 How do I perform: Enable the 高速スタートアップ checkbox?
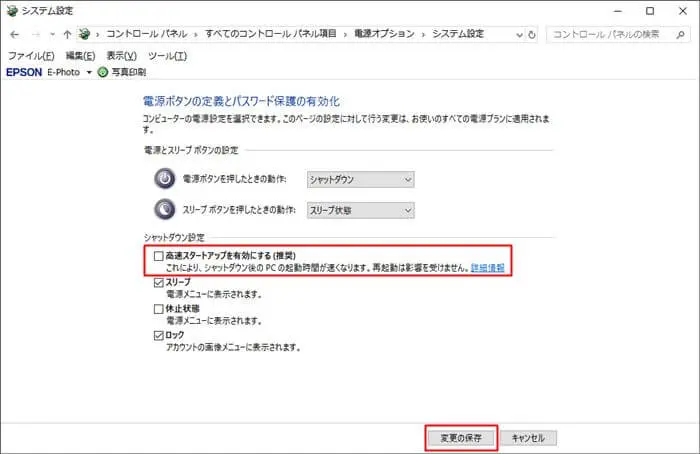pyautogui.click(x=158, y=256)
